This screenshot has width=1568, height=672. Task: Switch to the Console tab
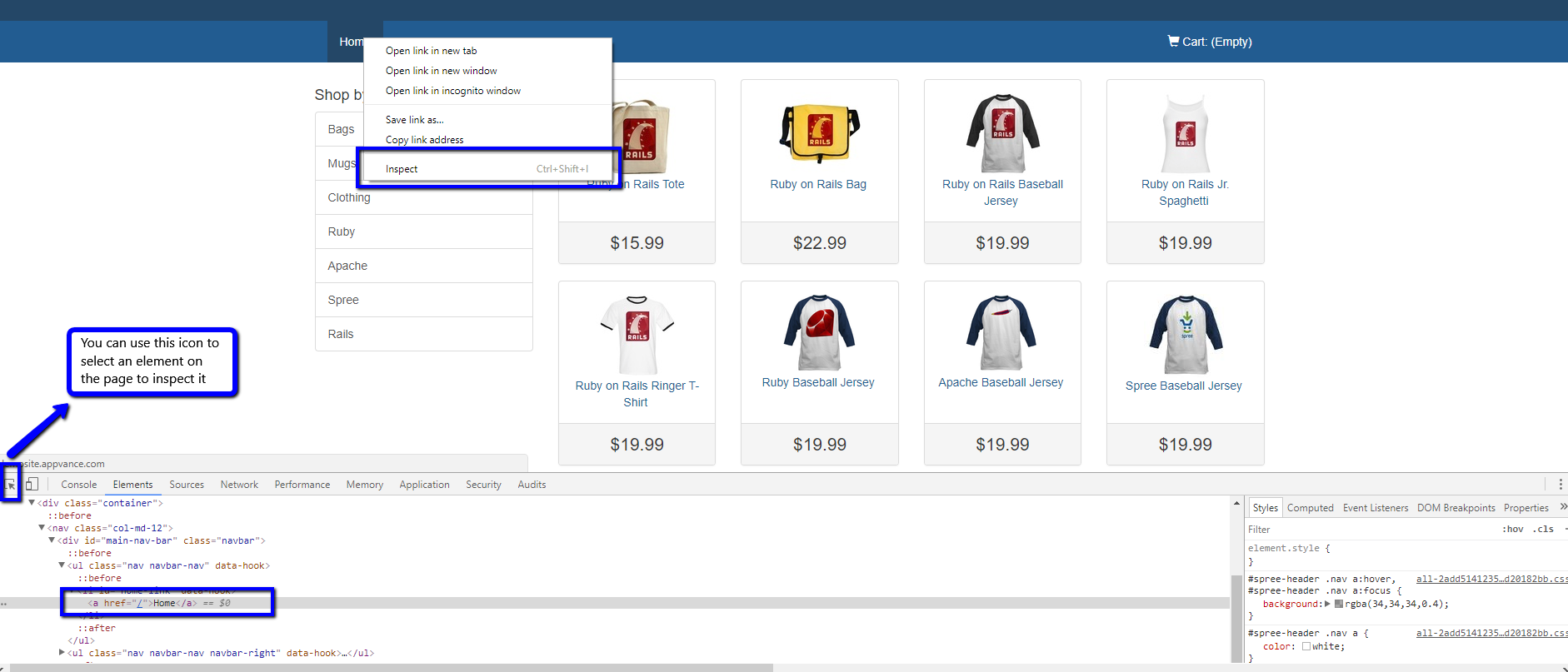[x=78, y=485]
